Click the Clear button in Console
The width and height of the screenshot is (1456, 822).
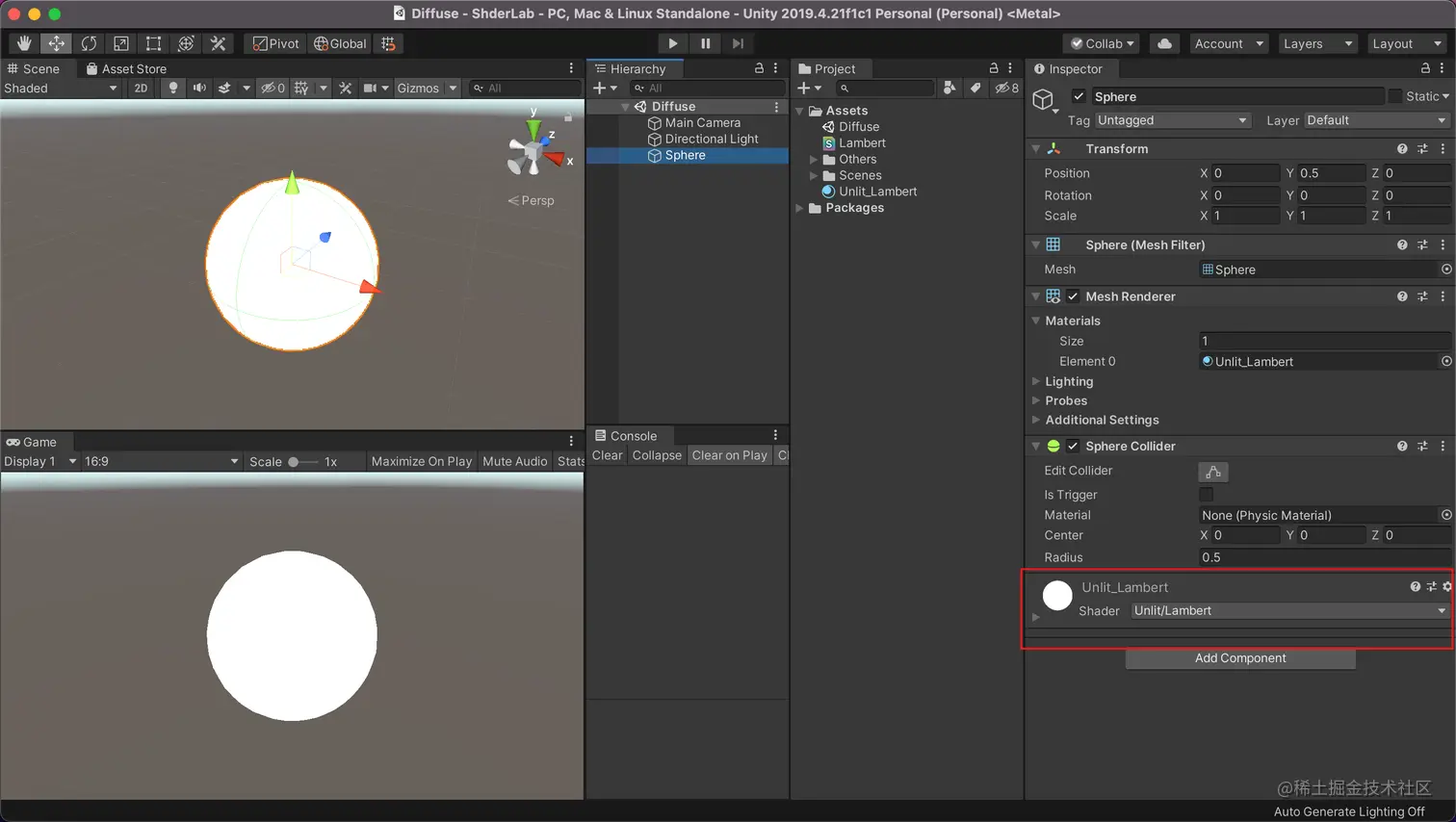coord(607,455)
